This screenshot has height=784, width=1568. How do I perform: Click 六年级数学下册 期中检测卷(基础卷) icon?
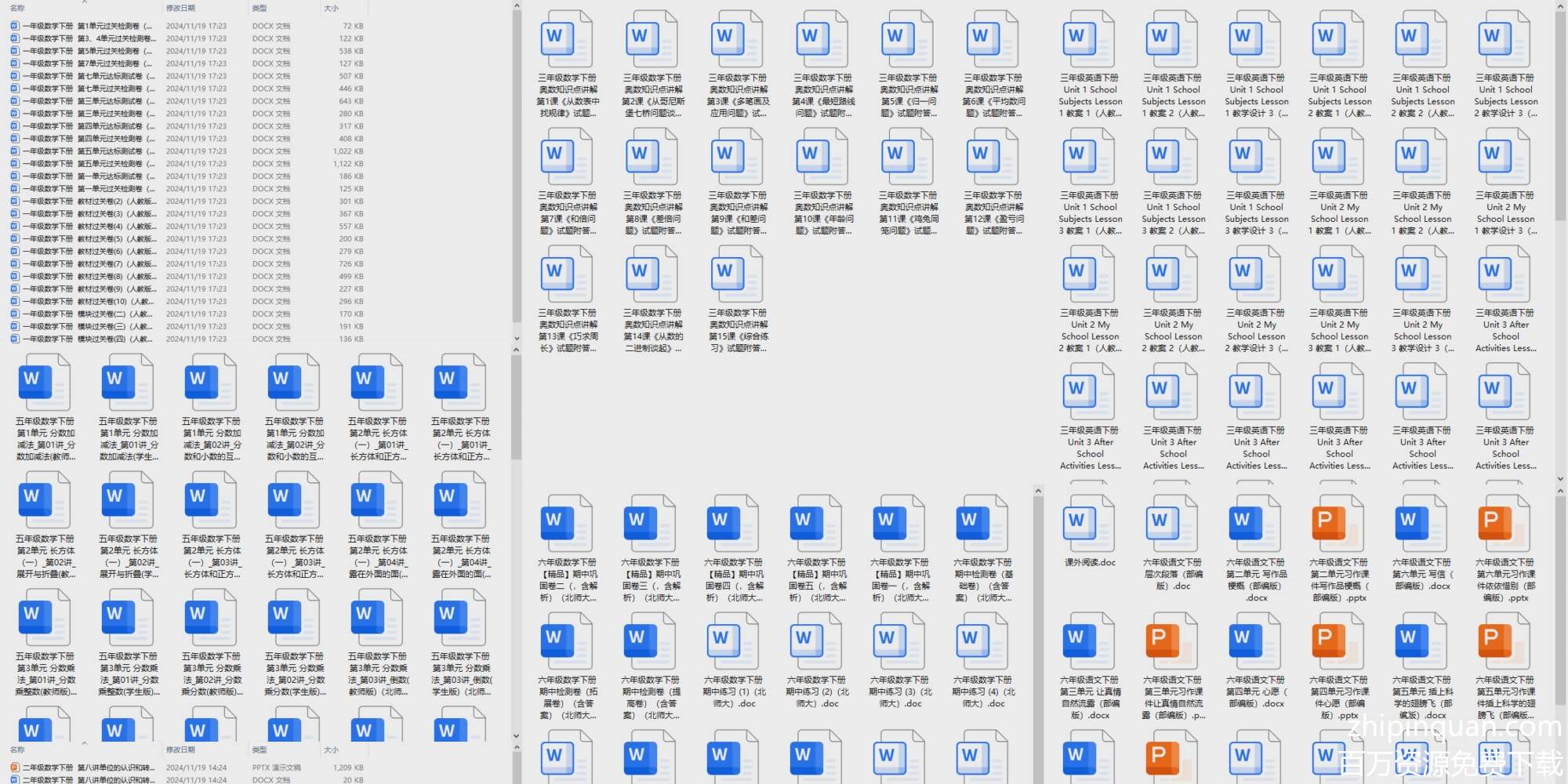982,524
